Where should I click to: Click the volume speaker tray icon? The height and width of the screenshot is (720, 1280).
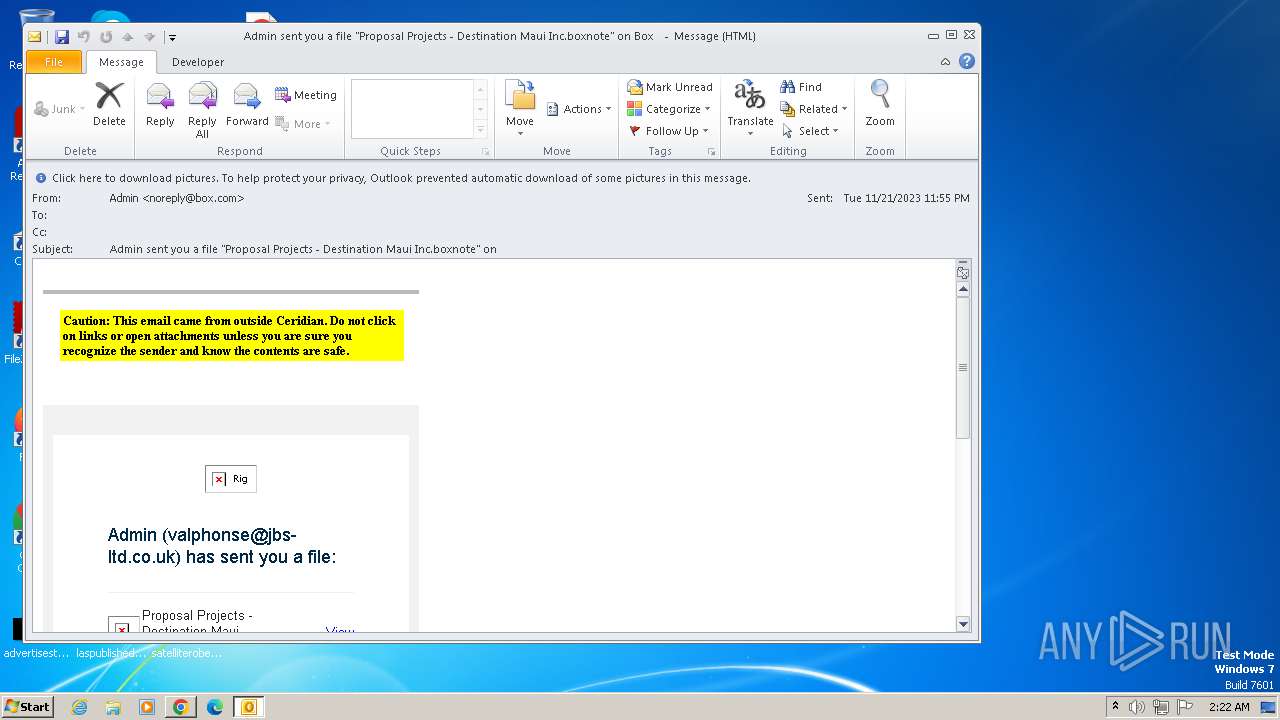[x=1137, y=707]
